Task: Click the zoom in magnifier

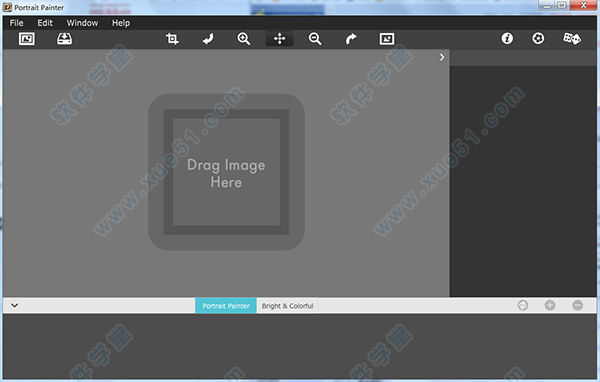Action: coord(244,39)
